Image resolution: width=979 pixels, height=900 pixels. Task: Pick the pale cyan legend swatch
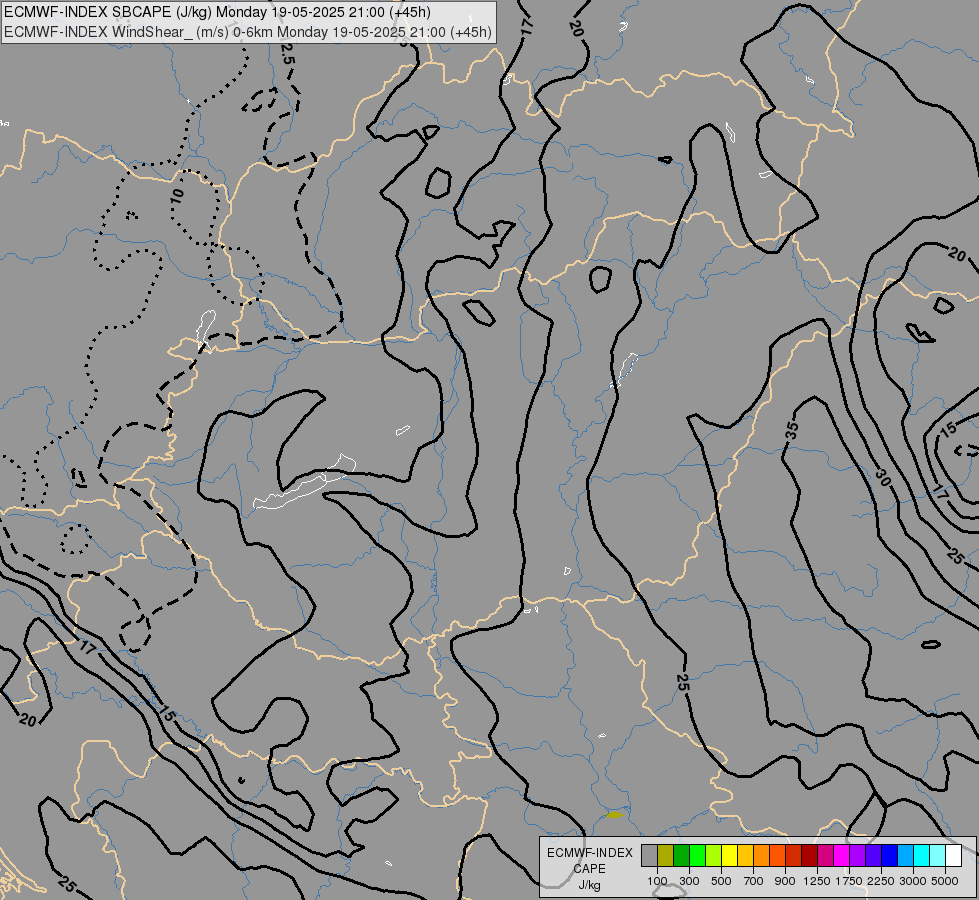coord(937,856)
